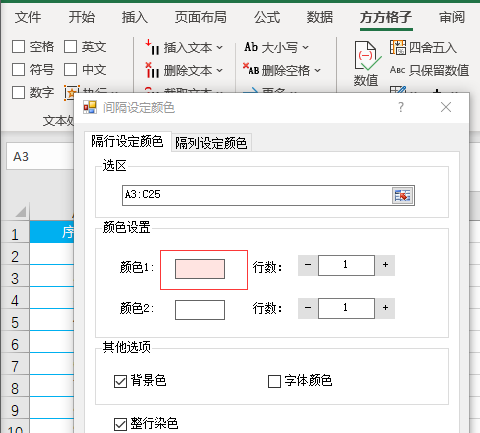Pick the white 颜色2 color swatch
Screen dimensions: 480x433
200,310
